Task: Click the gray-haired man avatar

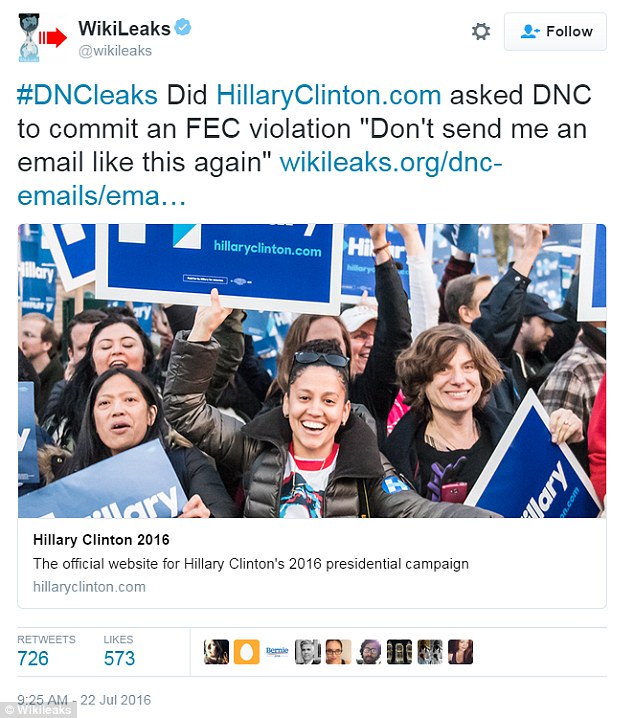Action: [308, 652]
